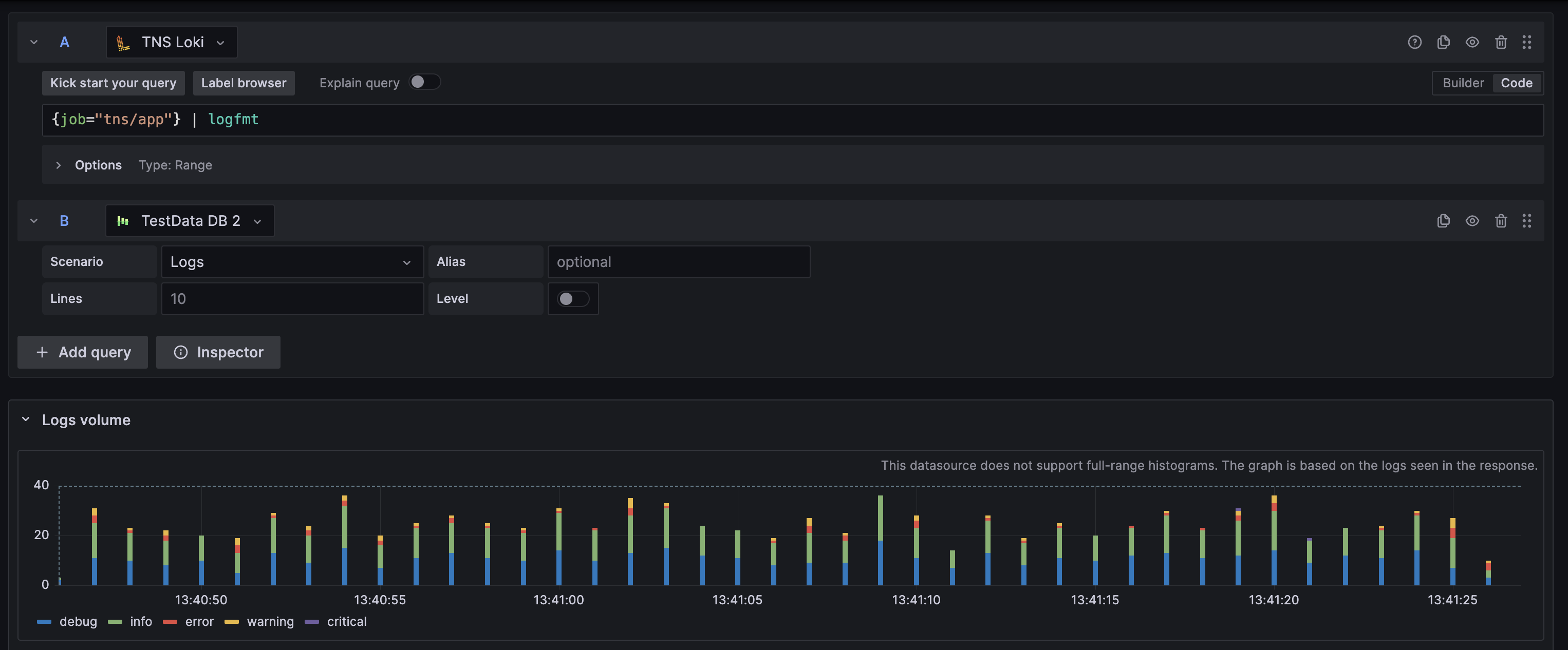The image size is (1568, 650).
Task: Open the query A help icon
Action: tap(1414, 42)
